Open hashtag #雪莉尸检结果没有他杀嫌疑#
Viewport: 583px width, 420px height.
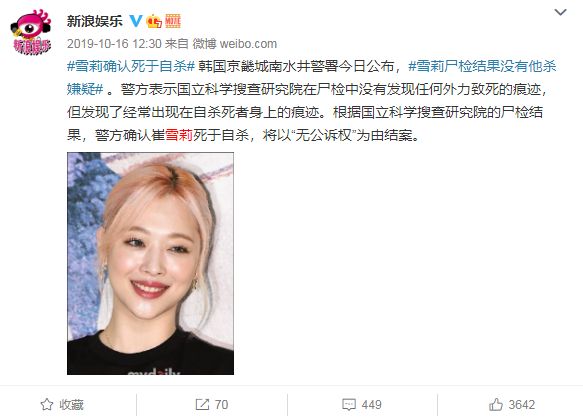[312, 78]
